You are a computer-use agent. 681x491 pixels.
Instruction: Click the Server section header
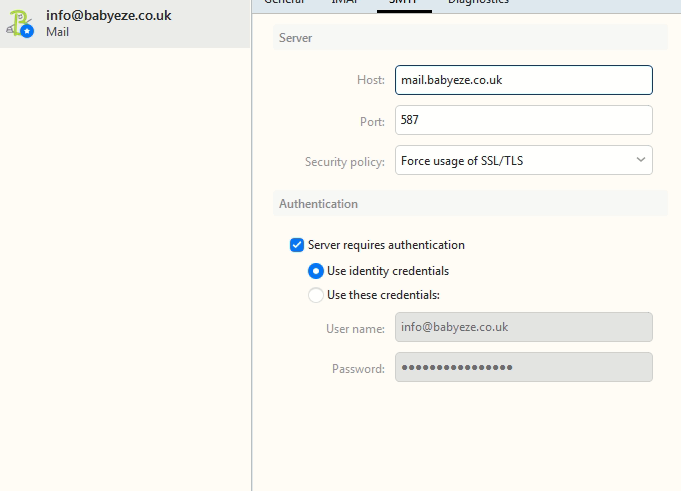[x=296, y=37]
